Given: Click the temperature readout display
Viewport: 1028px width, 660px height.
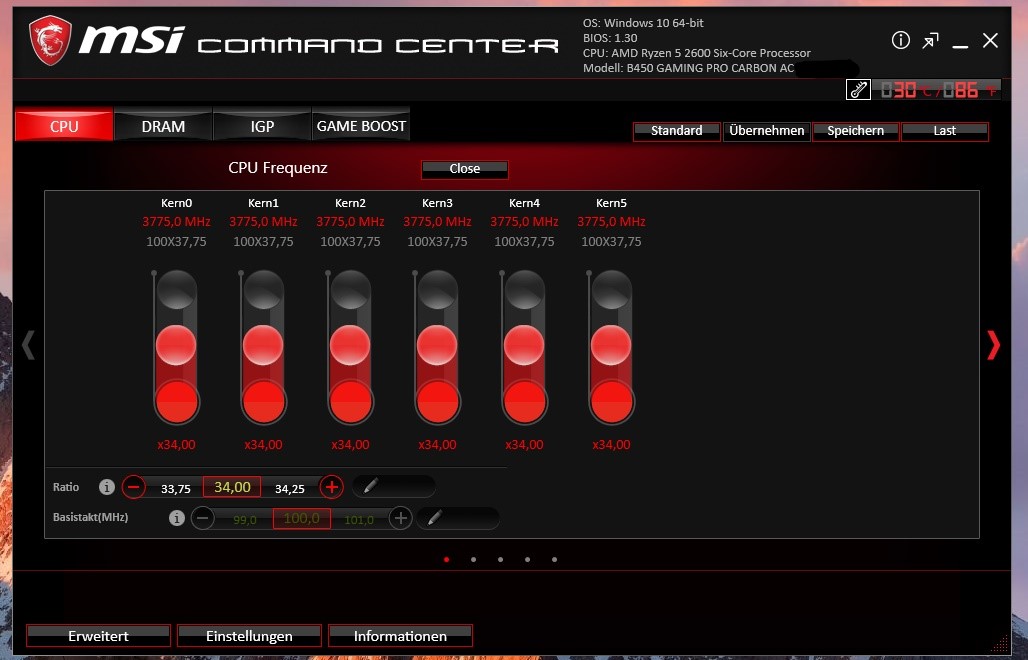Looking at the screenshot, I should (937, 90).
